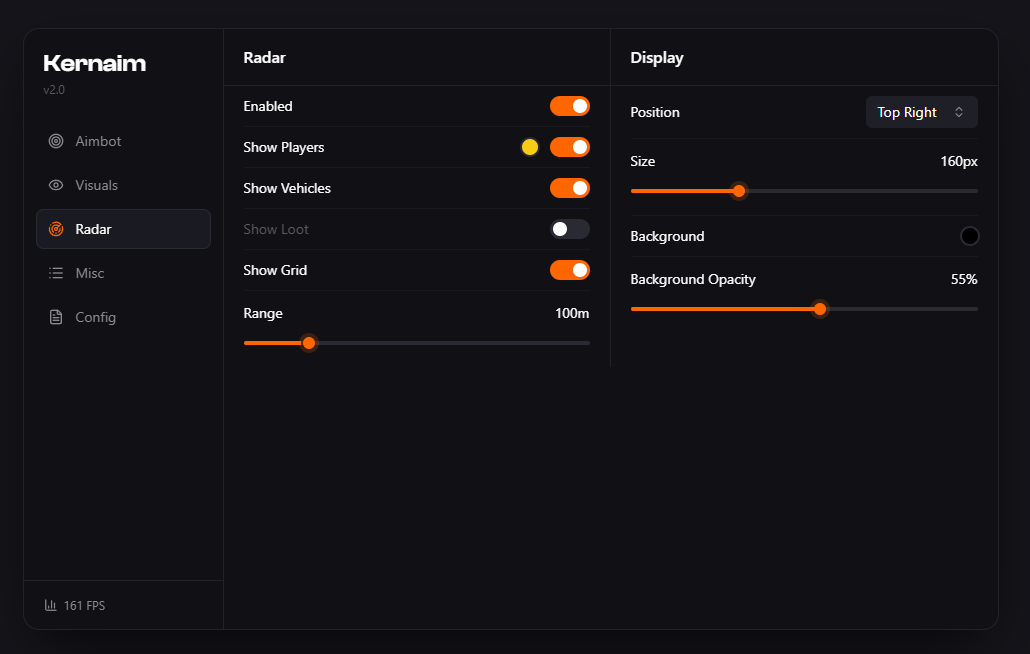Click the up-down chevron in Position selector
The image size is (1030, 654).
959,112
